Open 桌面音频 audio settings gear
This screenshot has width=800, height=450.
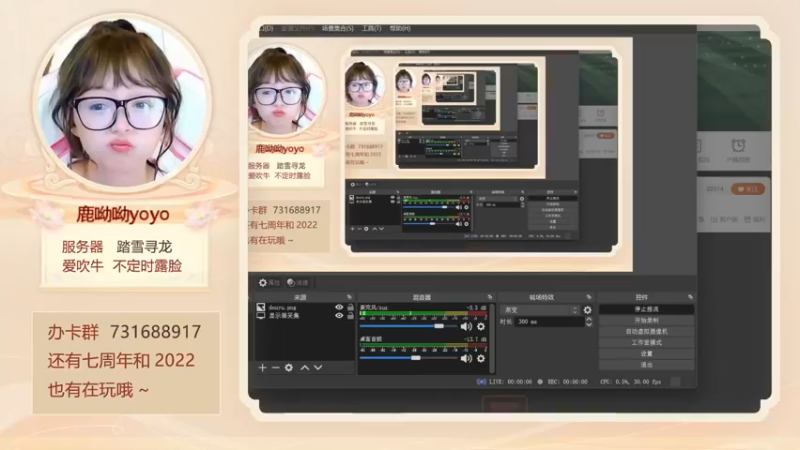(x=481, y=359)
